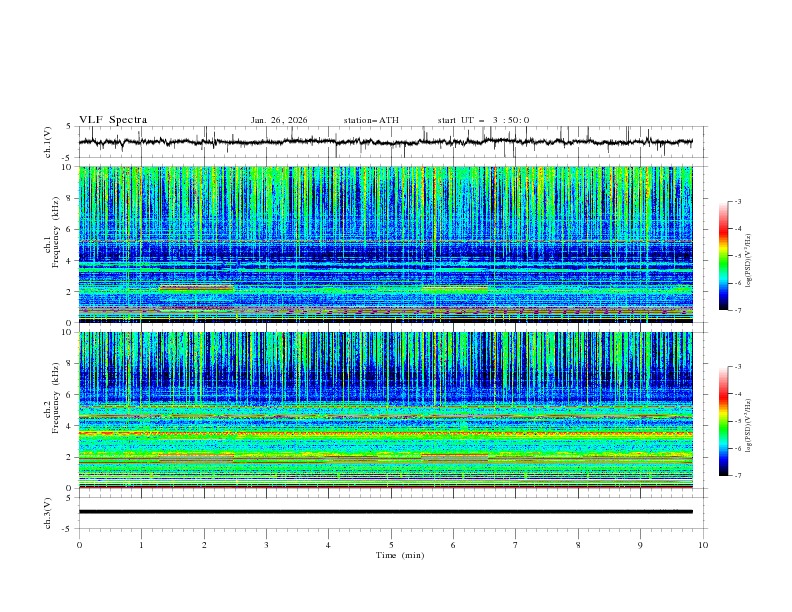Click the "station=ATH" header label

[x=371, y=120]
